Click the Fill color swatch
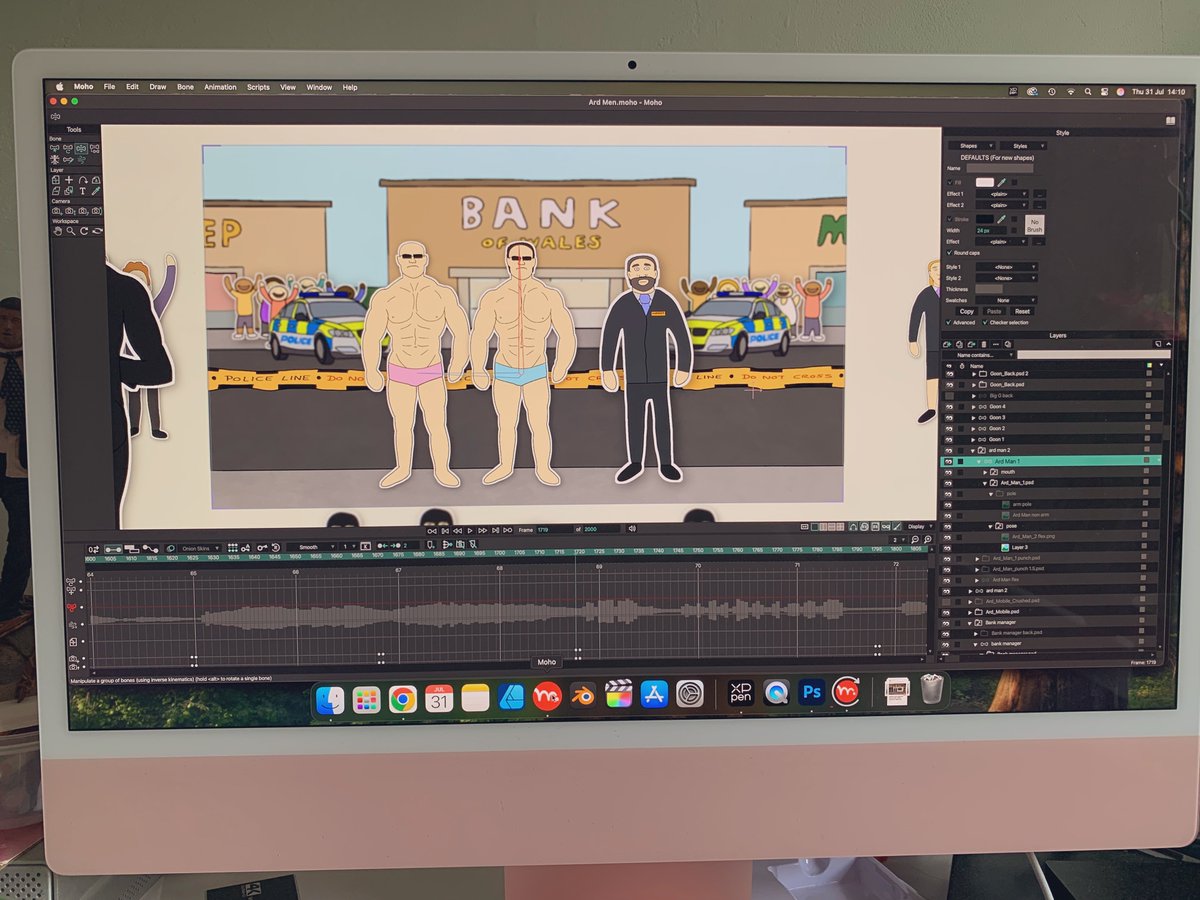The image size is (1200, 900). tap(985, 182)
